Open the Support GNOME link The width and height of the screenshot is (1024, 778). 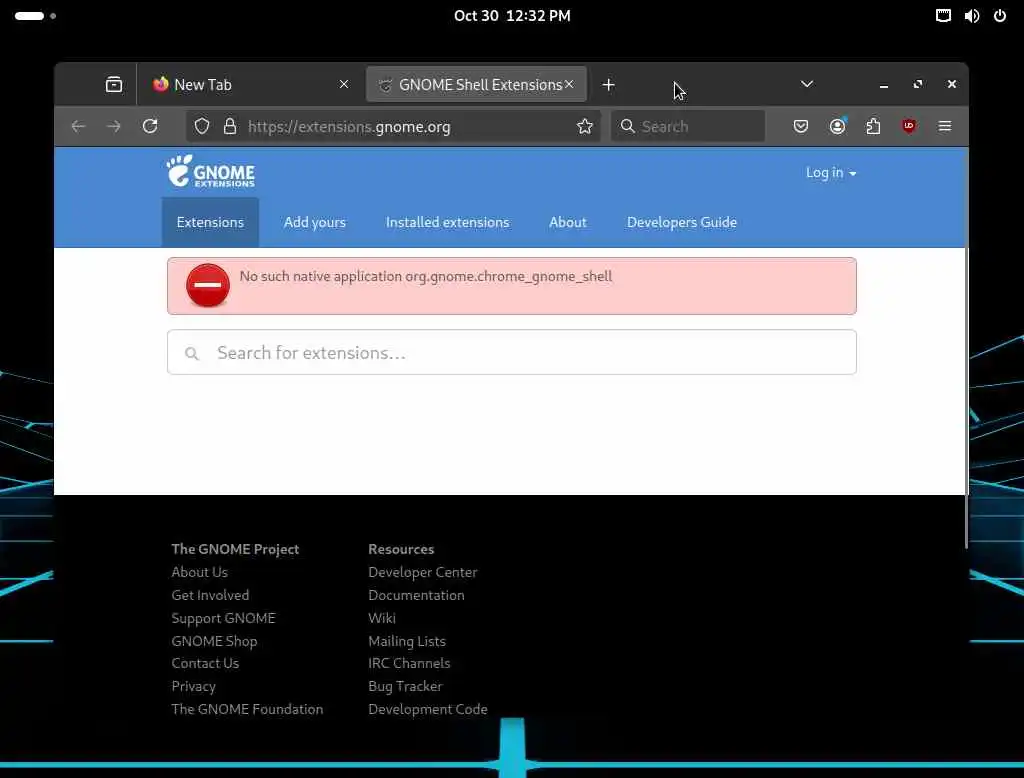click(223, 618)
